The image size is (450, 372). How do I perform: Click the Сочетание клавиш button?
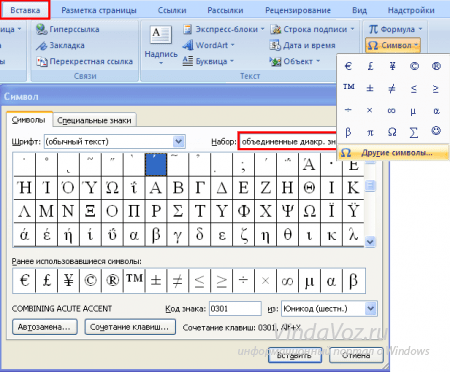pyautogui.click(x=130, y=327)
